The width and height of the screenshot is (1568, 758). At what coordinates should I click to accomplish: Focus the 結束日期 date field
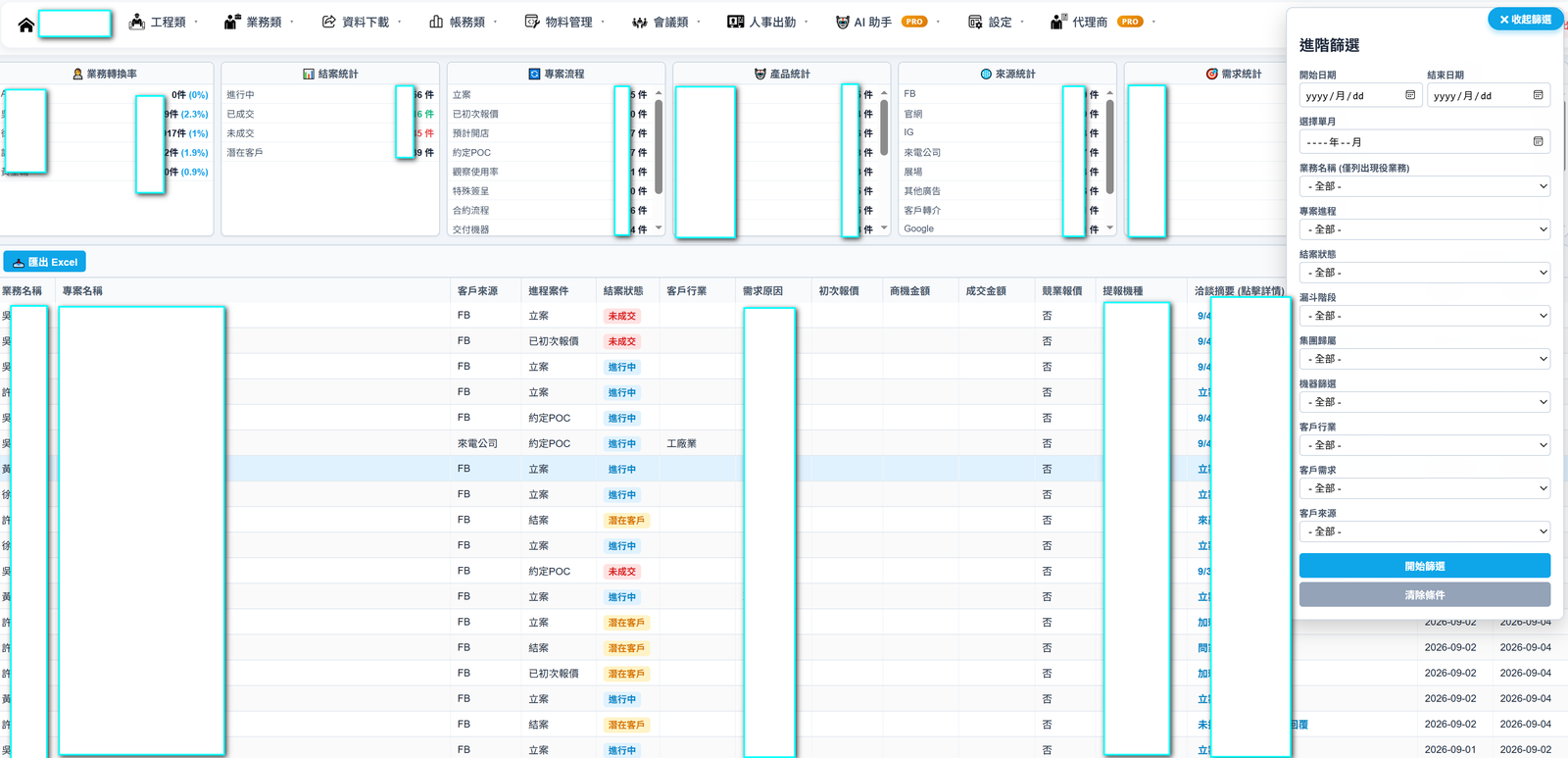1488,96
